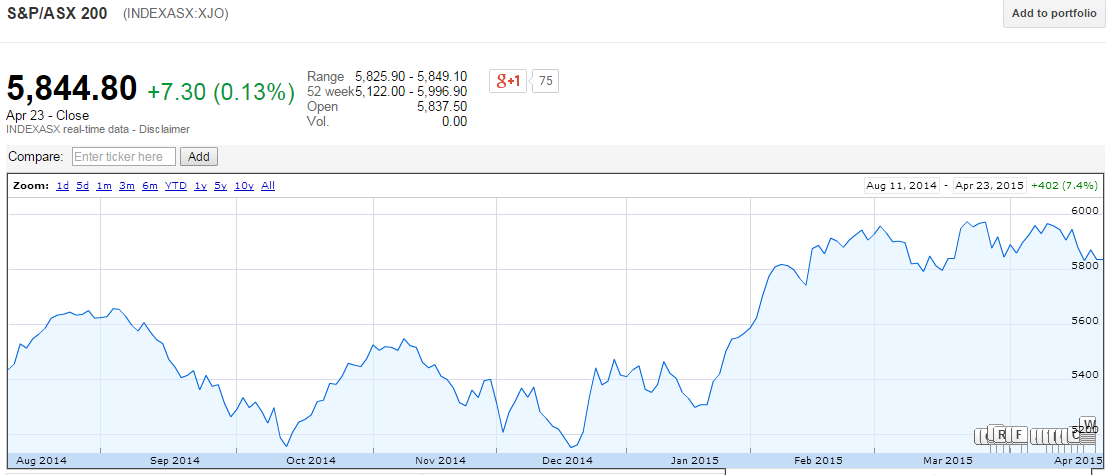Set chart zoom to 1m

pyautogui.click(x=104, y=186)
